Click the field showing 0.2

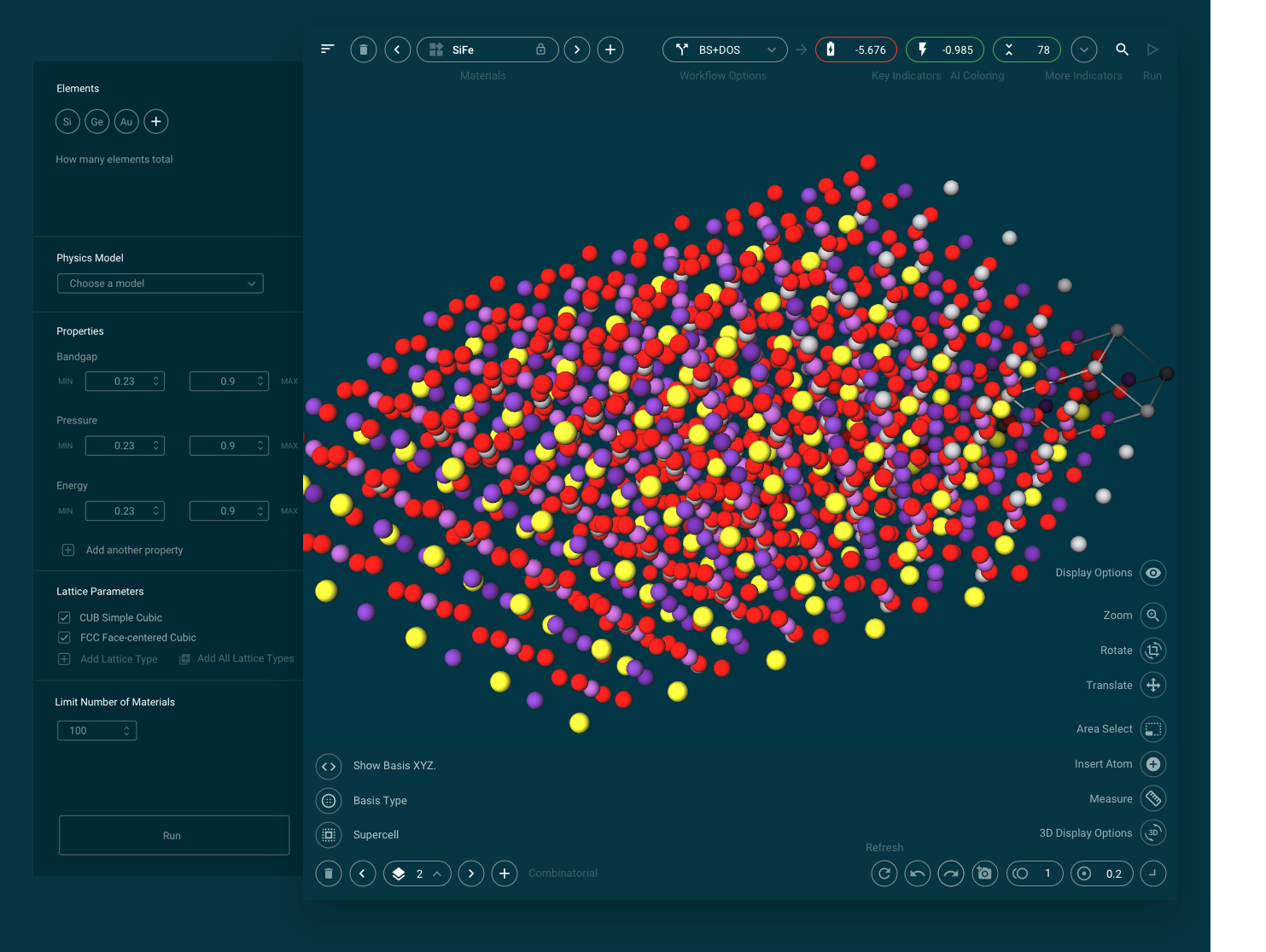(x=1102, y=873)
